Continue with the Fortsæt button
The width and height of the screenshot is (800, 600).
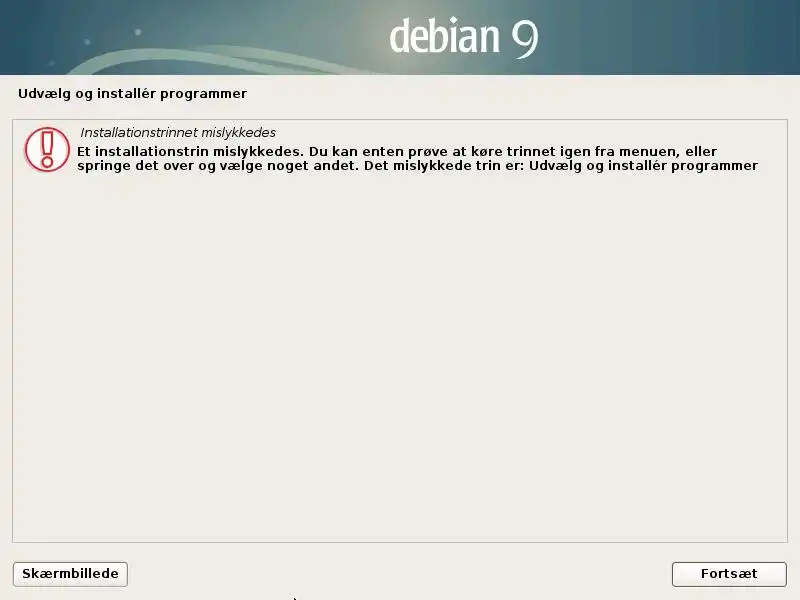729,574
